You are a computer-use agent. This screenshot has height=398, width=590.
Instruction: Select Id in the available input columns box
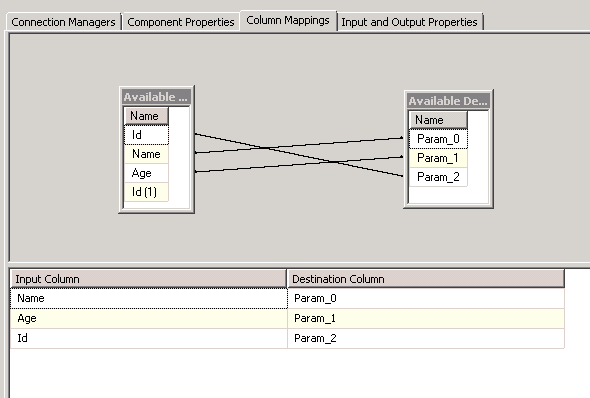(x=146, y=135)
